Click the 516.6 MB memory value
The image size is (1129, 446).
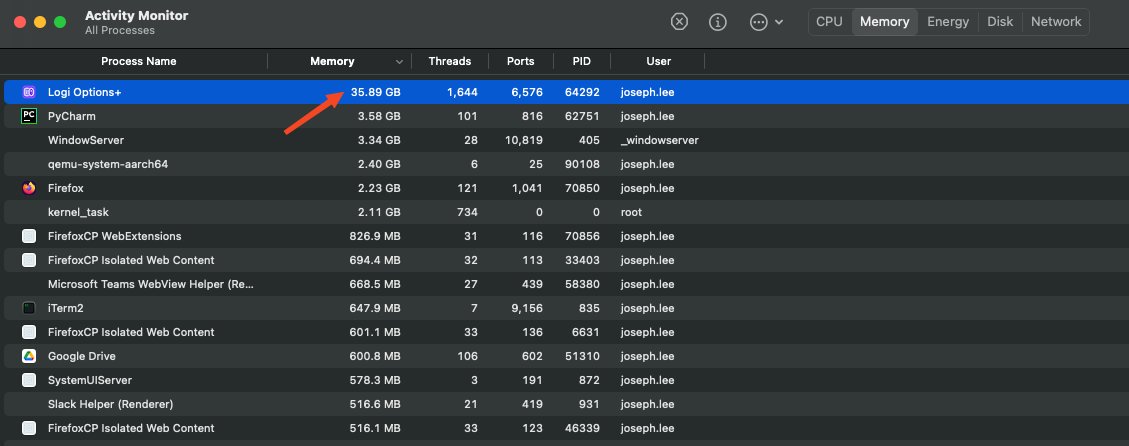[x=374, y=404]
